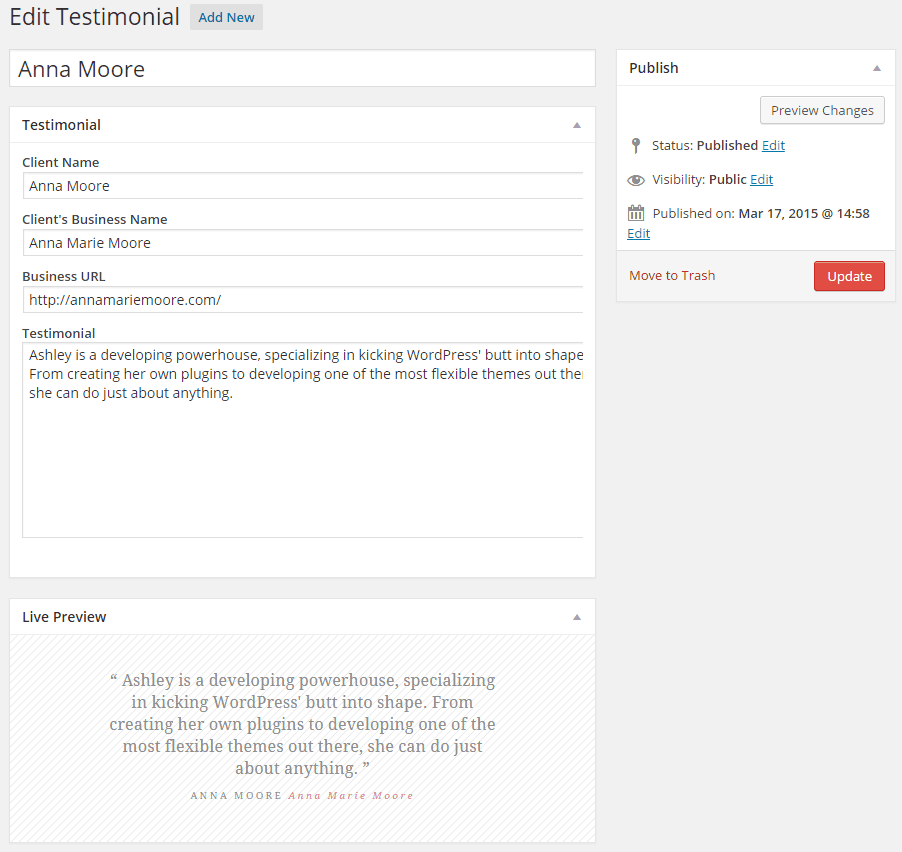Move this testimonial to trash

672,276
